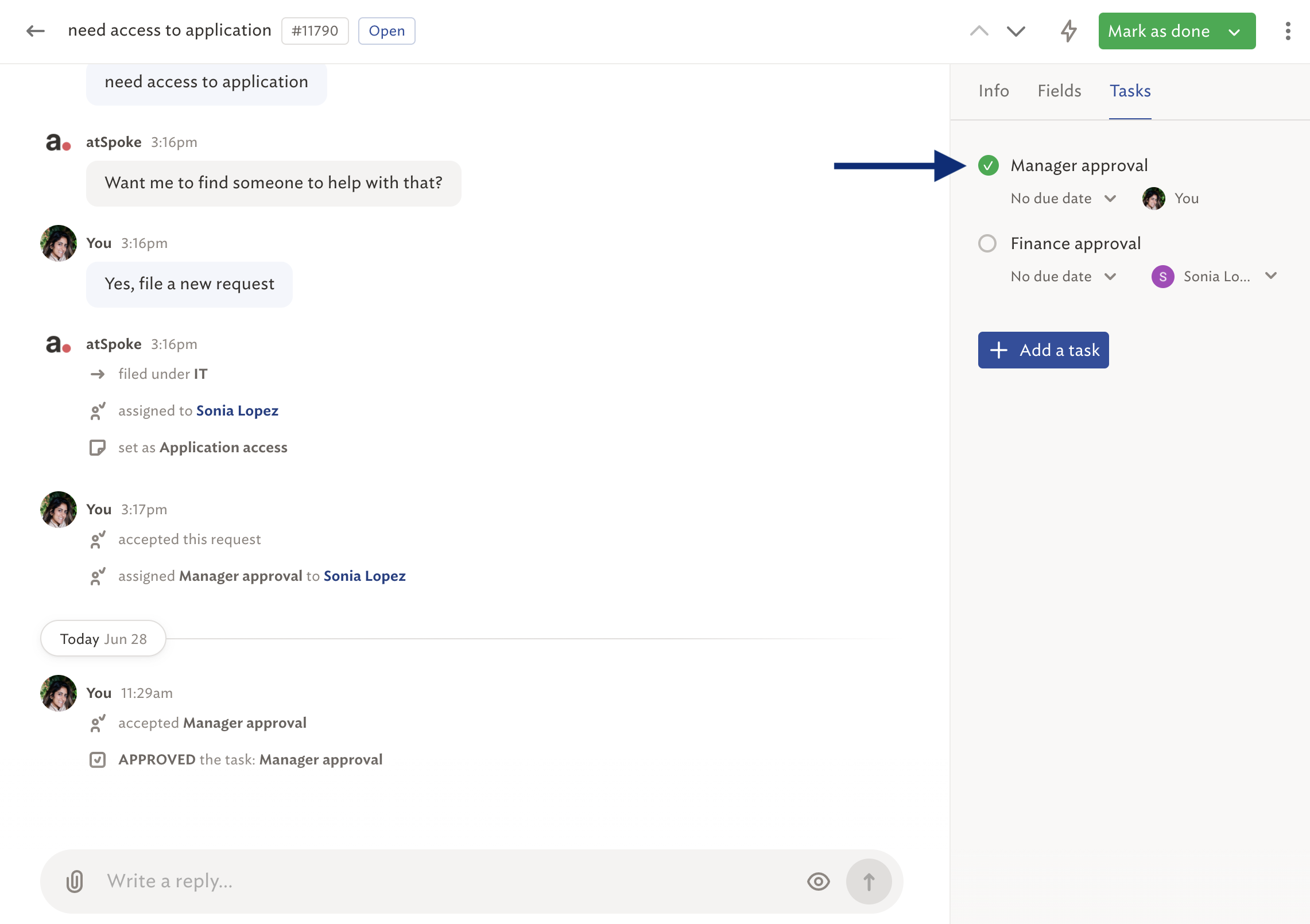
Task: Open next request with down chevron
Action: [x=1016, y=31]
